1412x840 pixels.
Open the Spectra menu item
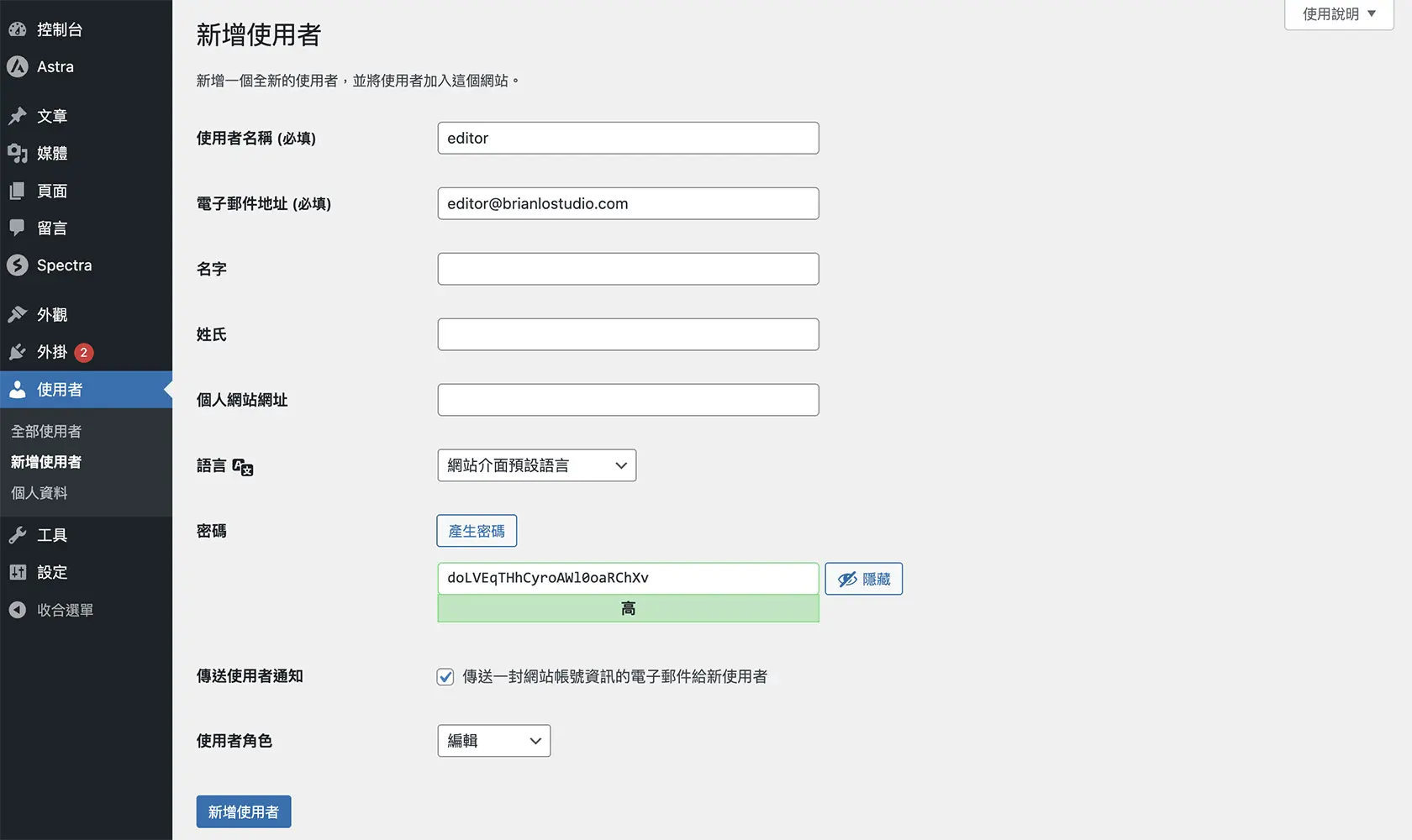pos(86,265)
